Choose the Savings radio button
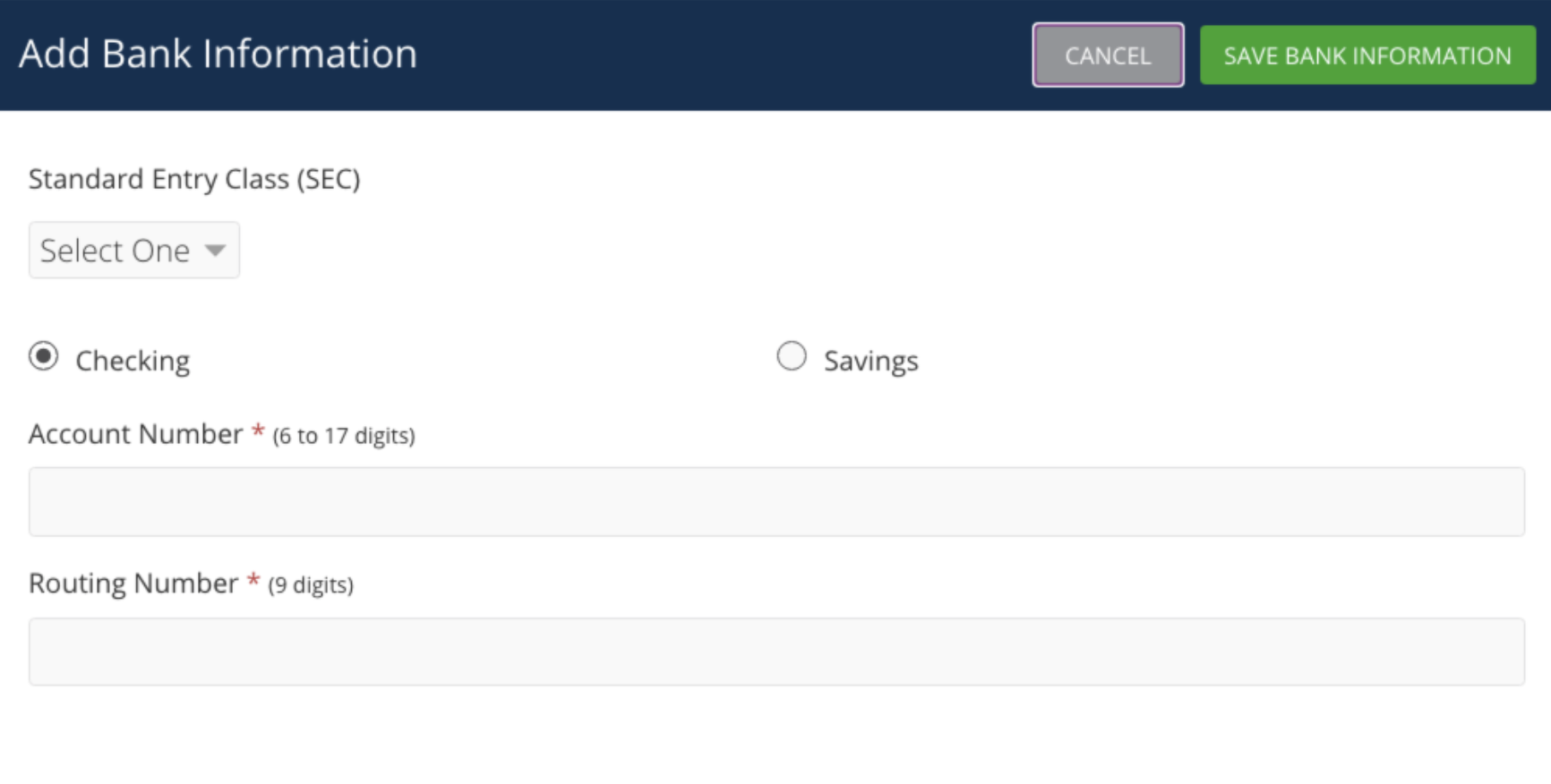This screenshot has height=784, width=1551. [792, 356]
